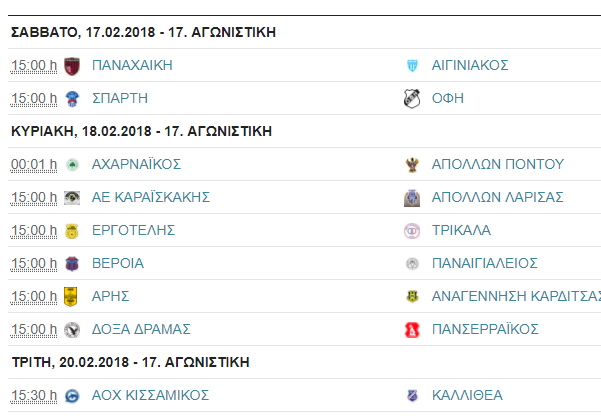Click the ΑΠΟΛΛΩΝ ΠΟΝΤΟΥ eagle crest
This screenshot has height=416, width=601.
coord(412,165)
